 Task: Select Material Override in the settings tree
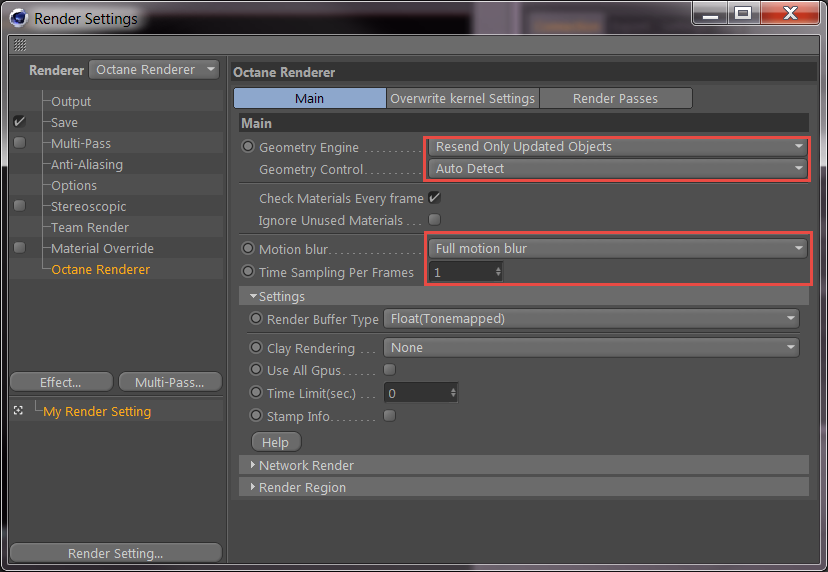click(102, 248)
